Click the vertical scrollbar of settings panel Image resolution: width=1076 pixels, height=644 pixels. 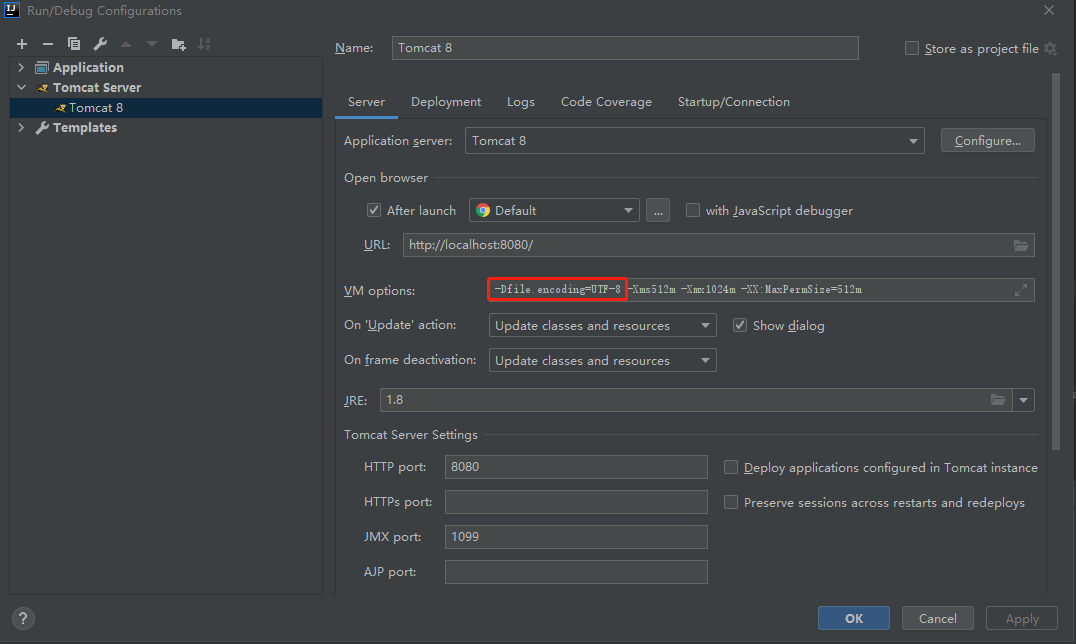(1055, 261)
